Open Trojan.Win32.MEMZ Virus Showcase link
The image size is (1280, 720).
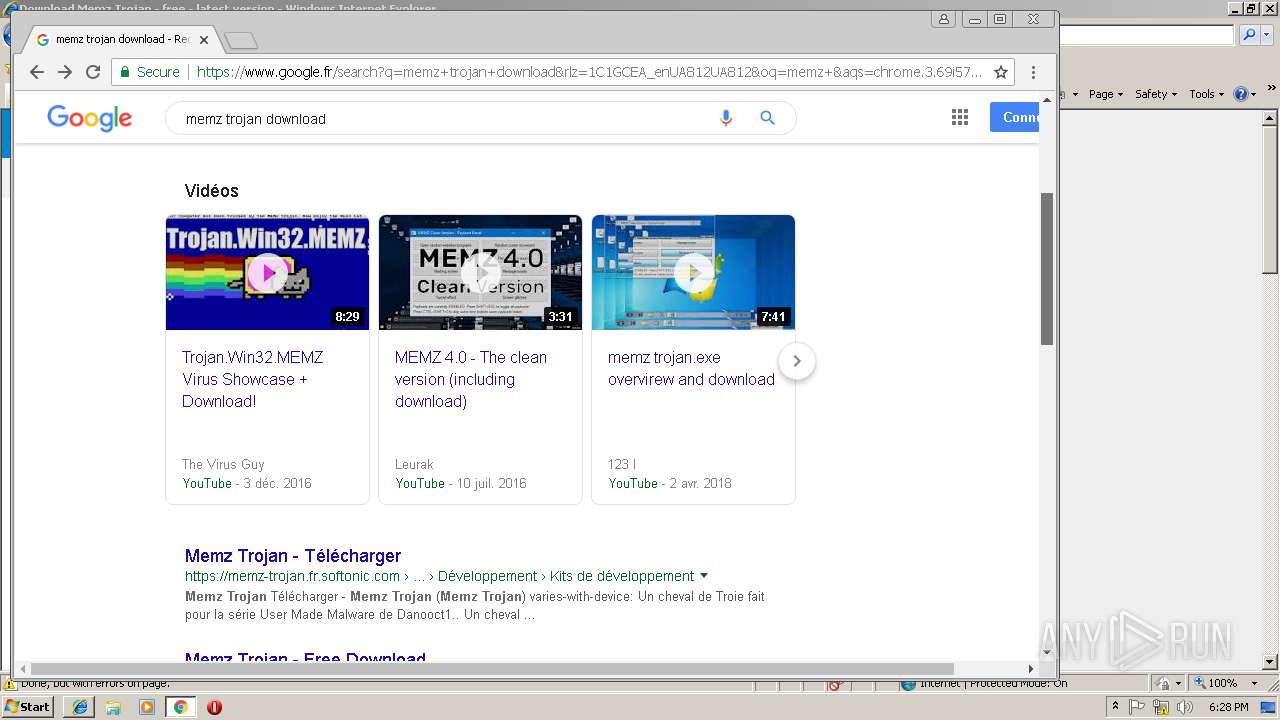point(253,379)
